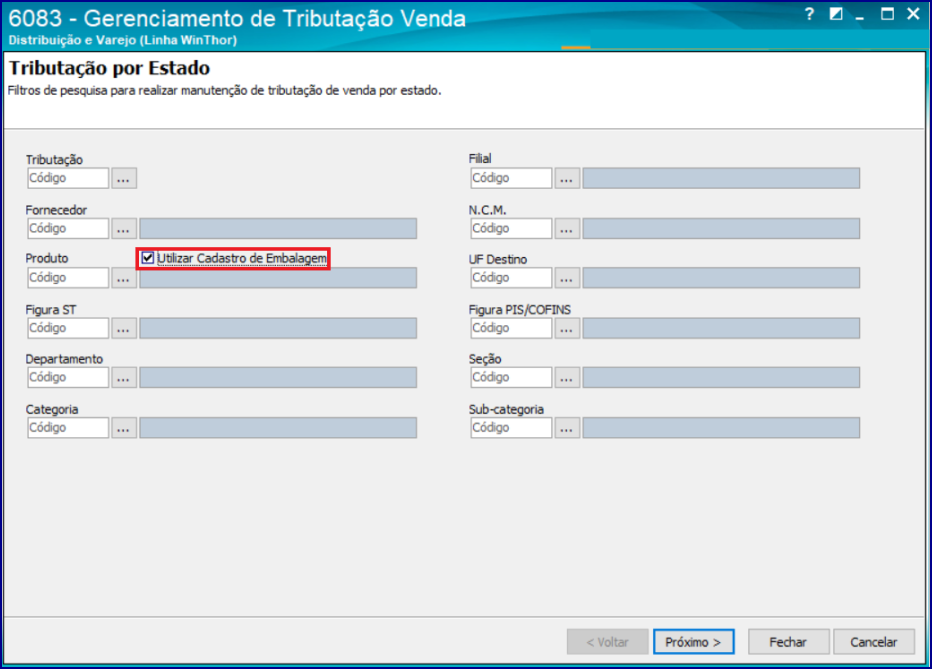This screenshot has height=669, width=932.
Task: Focus the Tributação Código field
Action: [68, 178]
